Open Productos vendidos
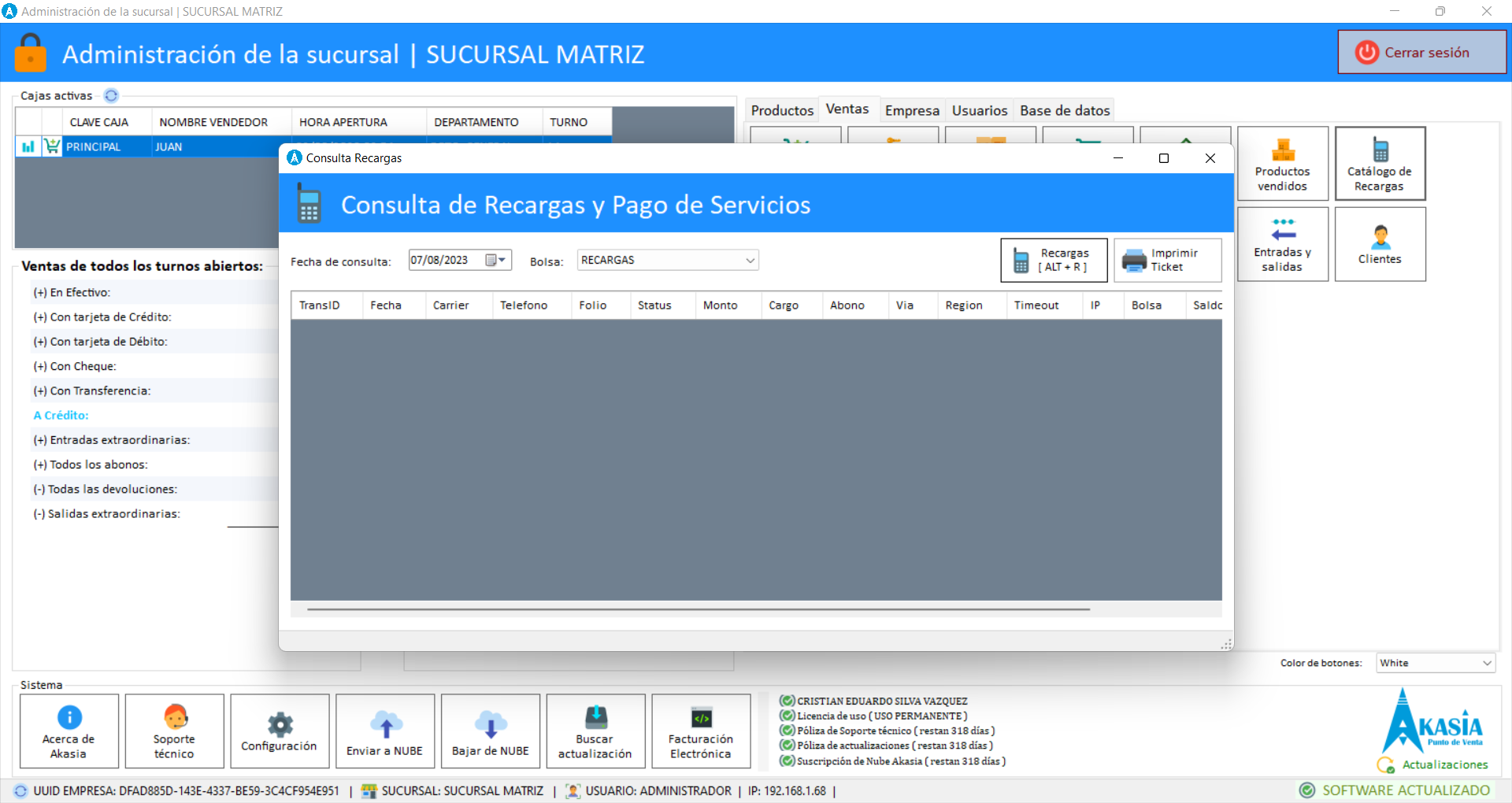This screenshot has width=1512, height=803. coord(1282,164)
